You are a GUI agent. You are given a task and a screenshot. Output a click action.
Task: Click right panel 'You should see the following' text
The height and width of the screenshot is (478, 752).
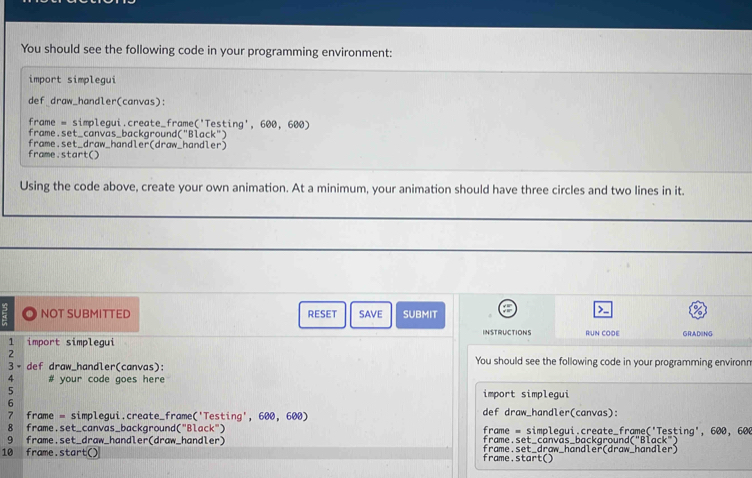(x=613, y=361)
